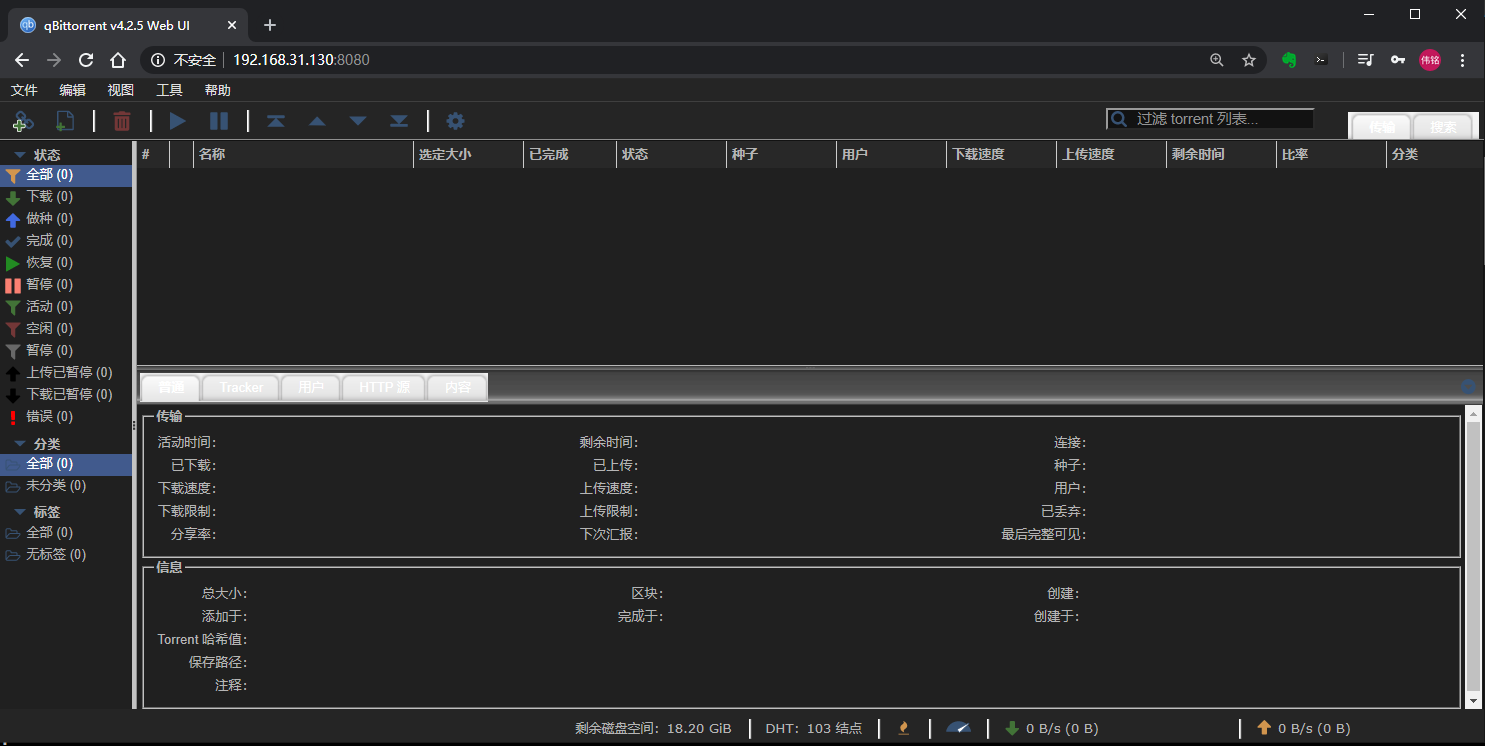The height and width of the screenshot is (746, 1485).
Task: Click the move up in queue icon
Action: coord(317,121)
